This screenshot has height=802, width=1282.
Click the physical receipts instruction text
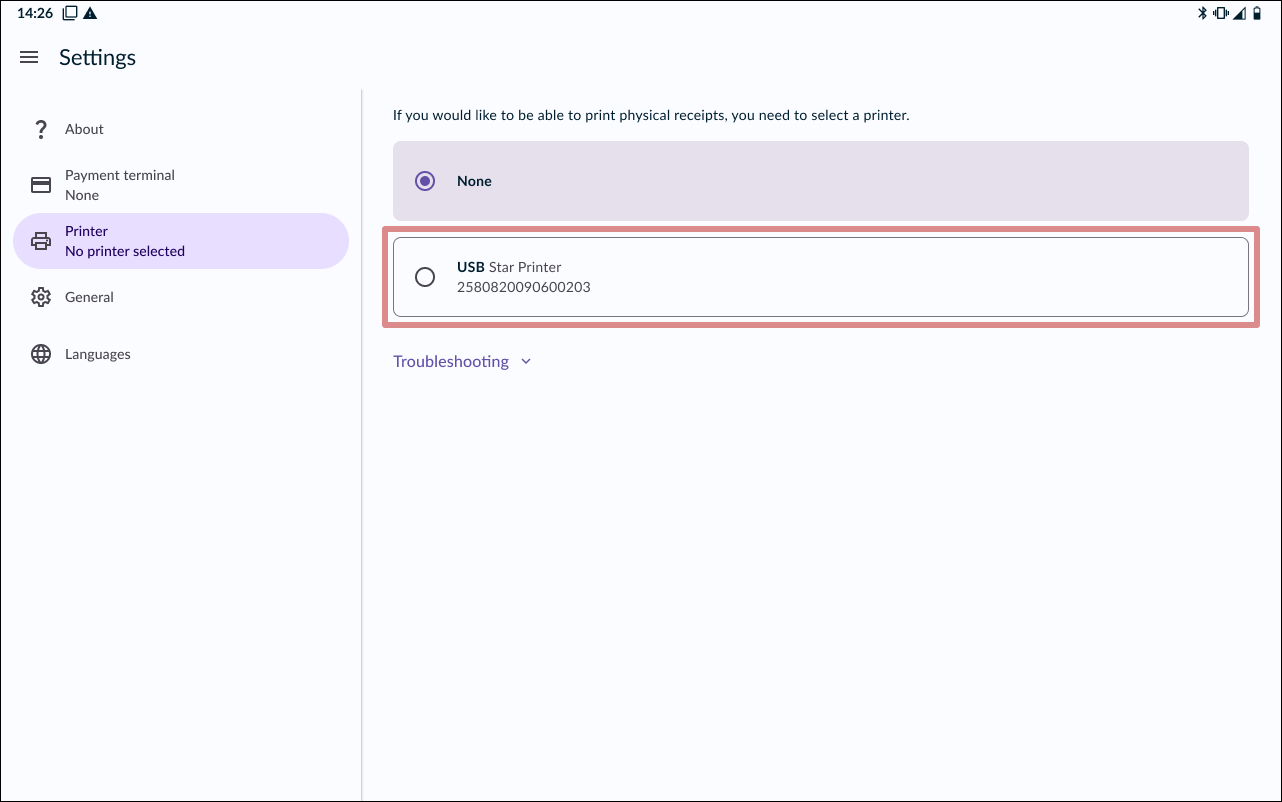(651, 116)
